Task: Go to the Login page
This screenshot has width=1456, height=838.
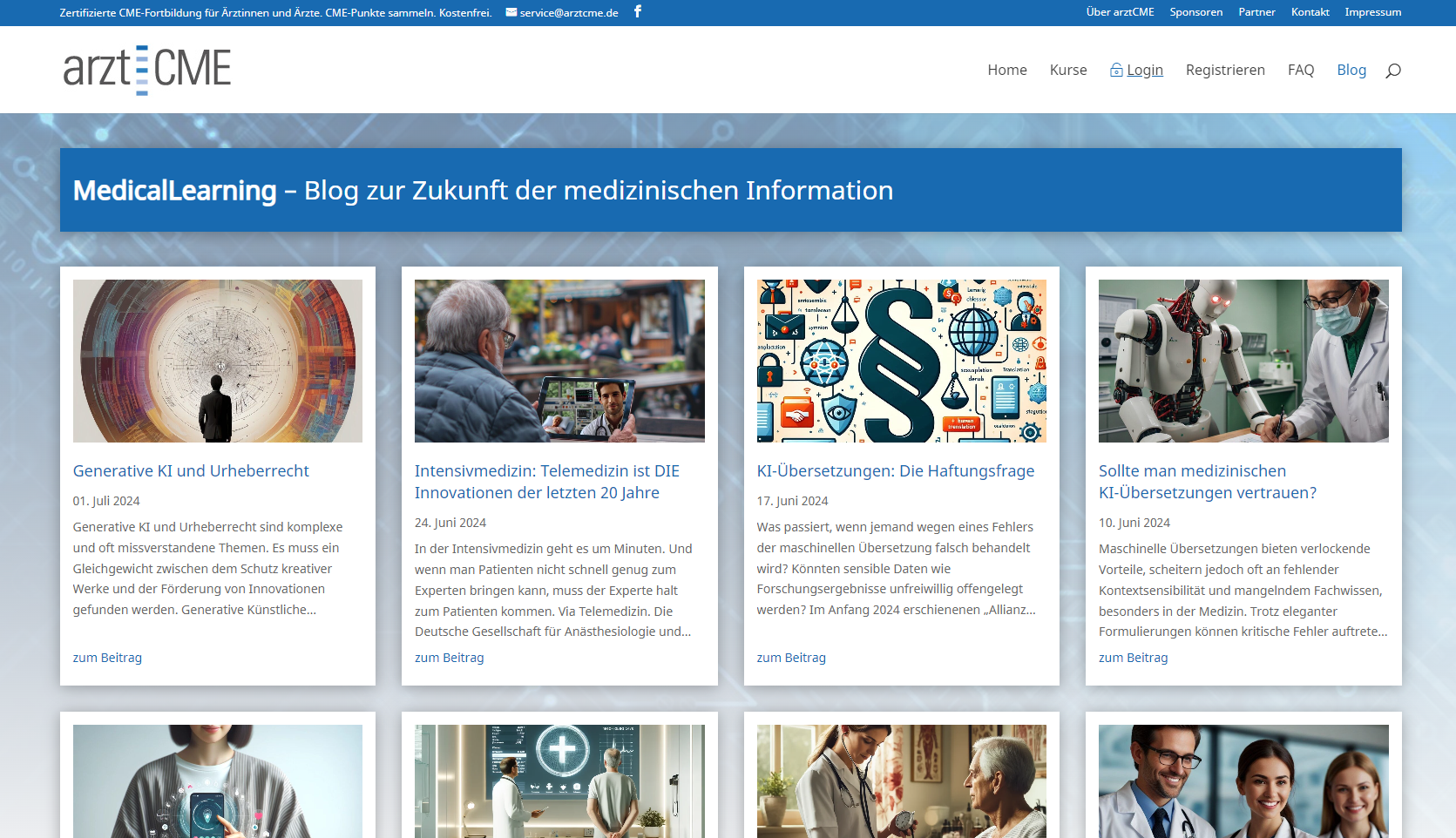Action: point(1145,70)
